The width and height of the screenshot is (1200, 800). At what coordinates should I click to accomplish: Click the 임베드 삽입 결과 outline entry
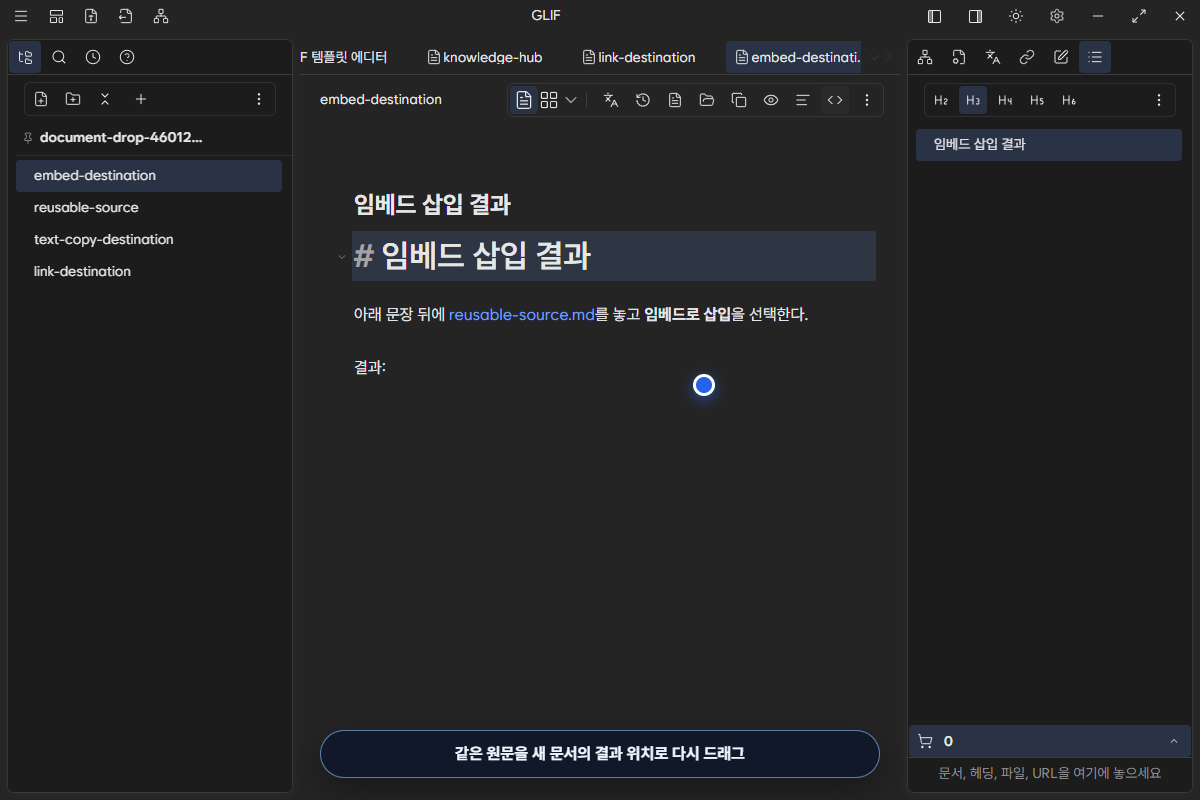tap(1049, 144)
